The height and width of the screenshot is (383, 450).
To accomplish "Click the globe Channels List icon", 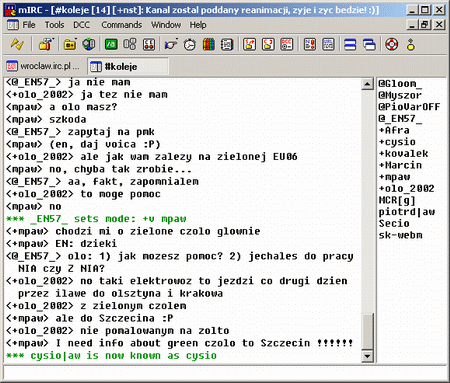I will [x=89, y=44].
